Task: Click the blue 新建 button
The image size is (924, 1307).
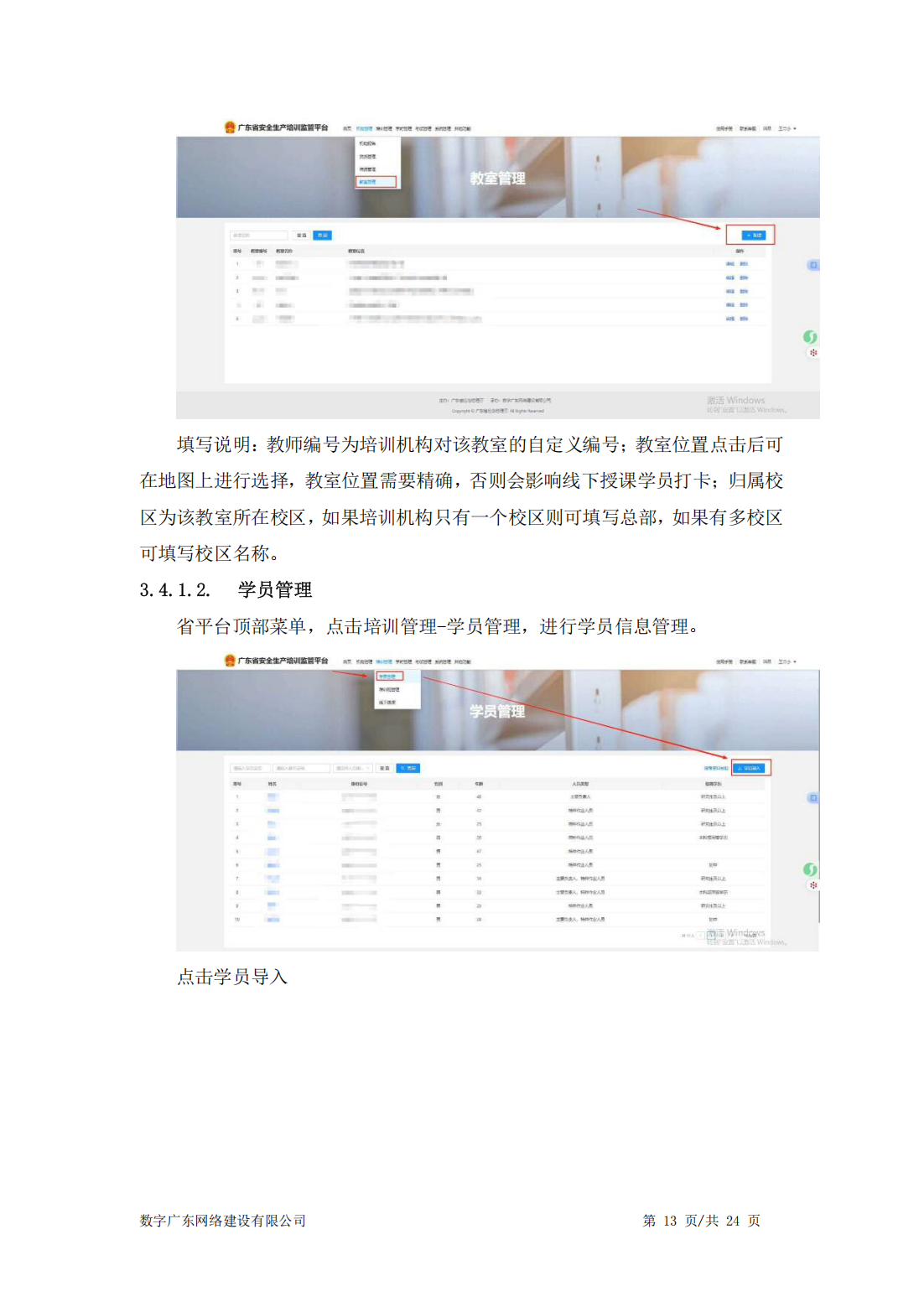Action: 752,235
